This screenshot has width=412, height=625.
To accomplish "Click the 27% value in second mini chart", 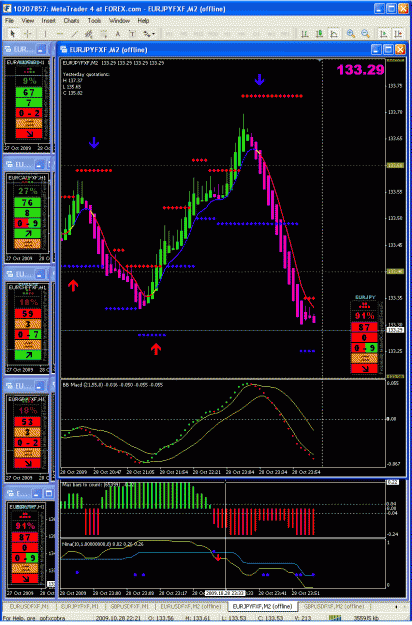I will (x=28, y=191).
